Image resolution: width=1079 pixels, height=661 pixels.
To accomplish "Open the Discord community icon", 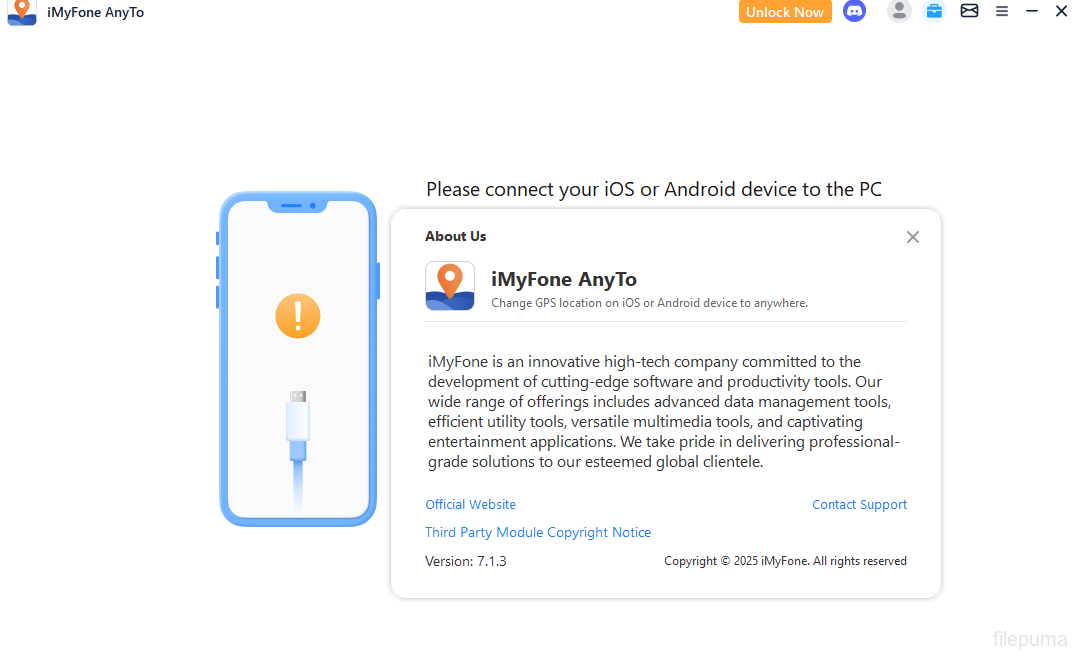I will (x=854, y=12).
